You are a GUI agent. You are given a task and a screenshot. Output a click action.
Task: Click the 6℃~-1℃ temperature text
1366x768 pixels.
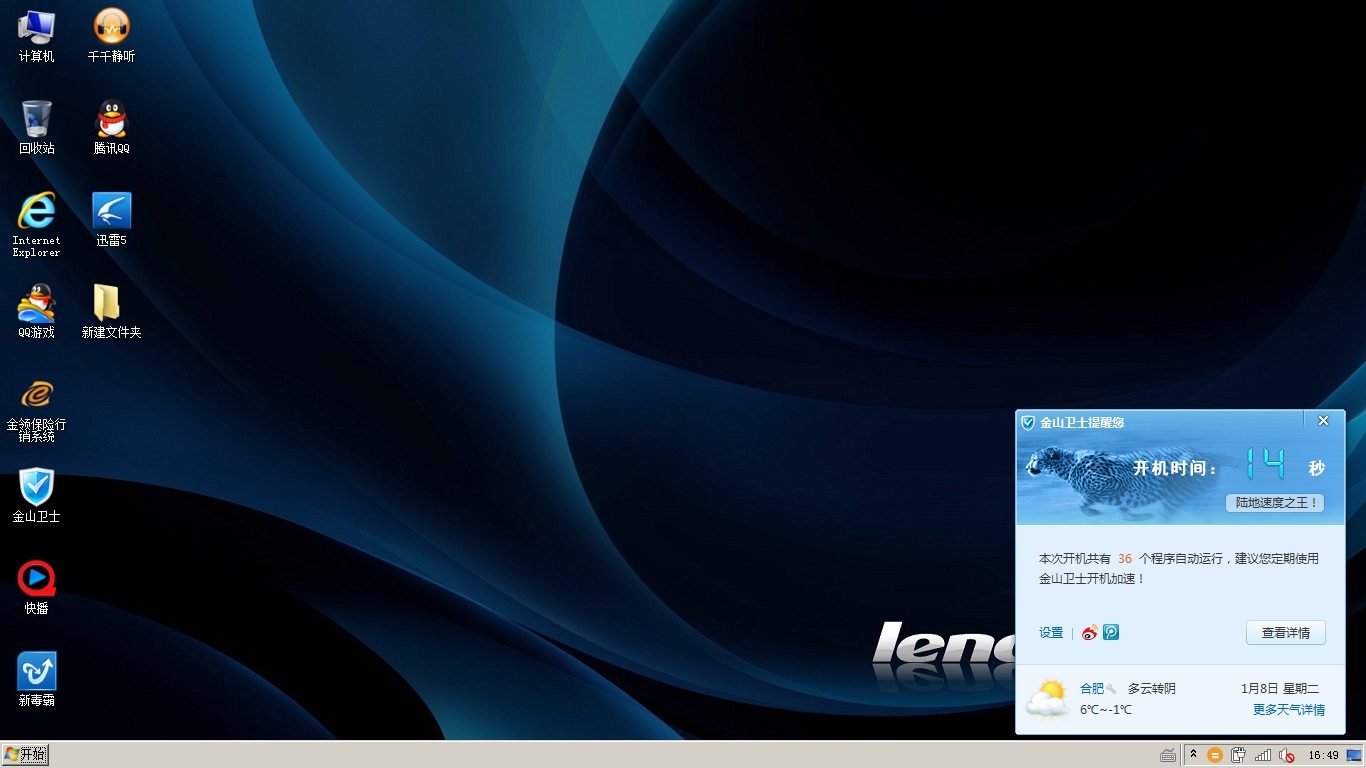point(1106,710)
